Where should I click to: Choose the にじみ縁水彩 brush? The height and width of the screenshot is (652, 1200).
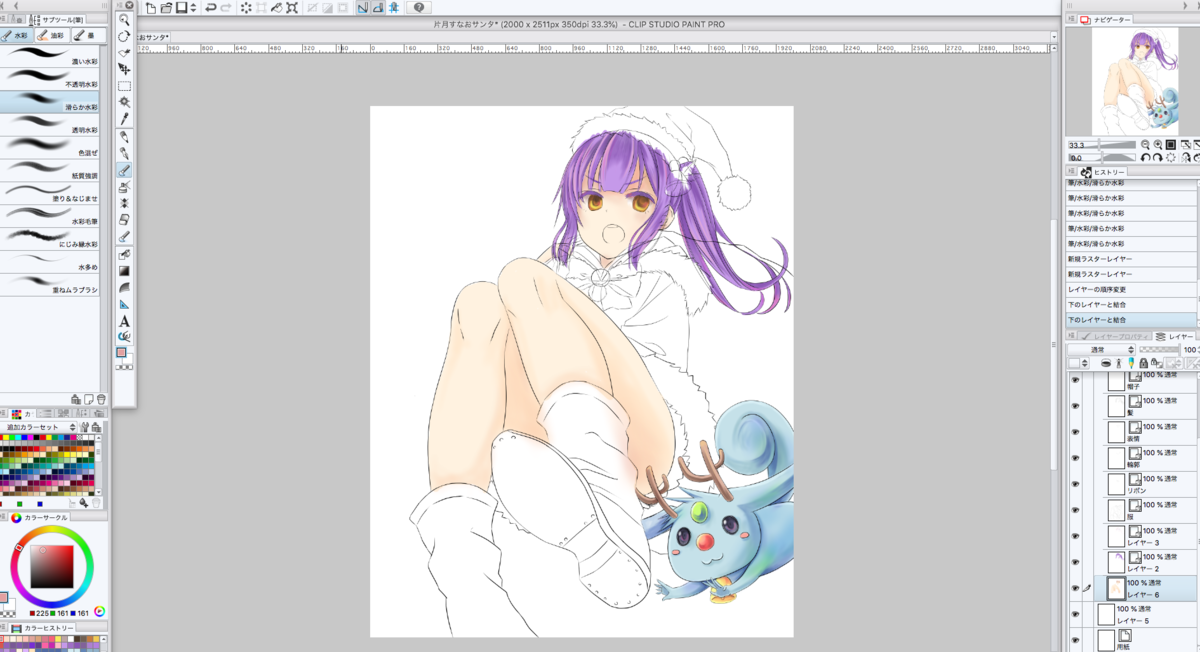(51, 237)
